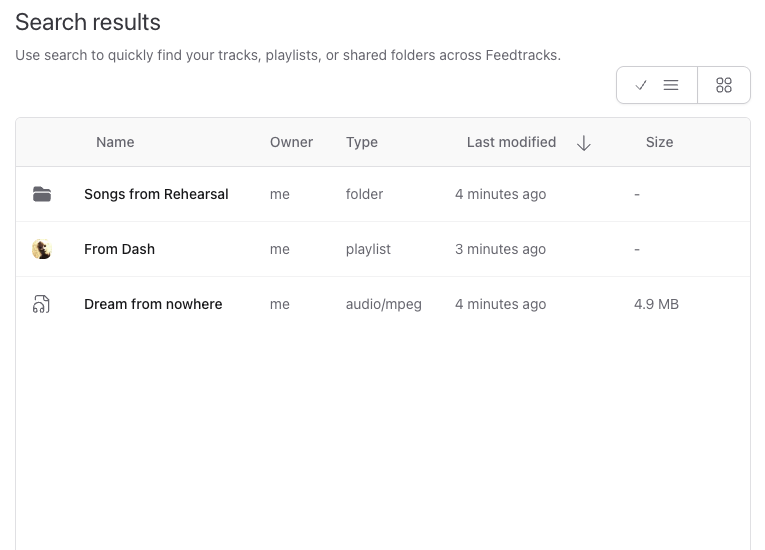Sort results by Owner column
The image size is (765, 550).
click(x=291, y=142)
